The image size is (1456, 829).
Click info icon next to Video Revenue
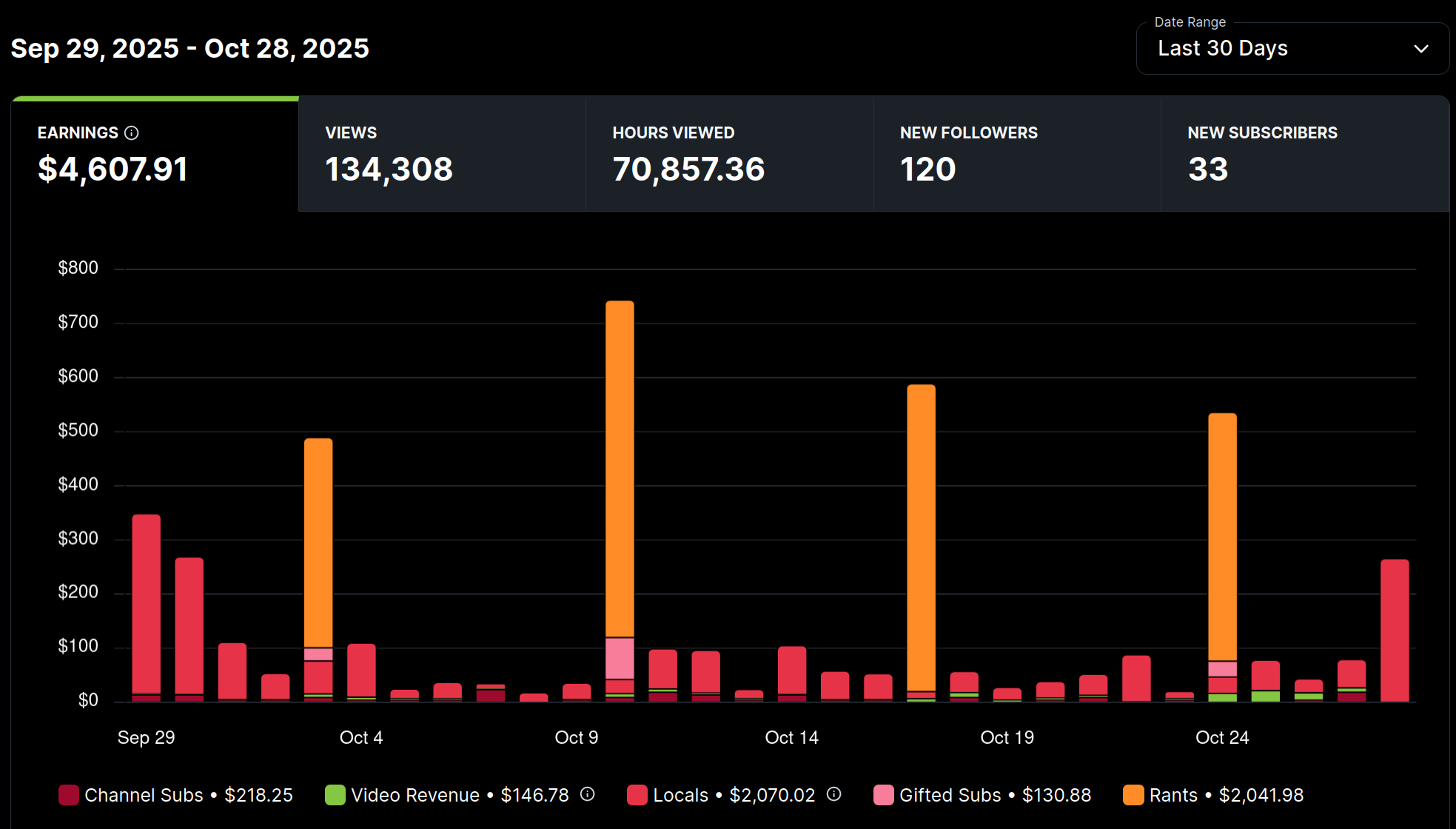(587, 794)
